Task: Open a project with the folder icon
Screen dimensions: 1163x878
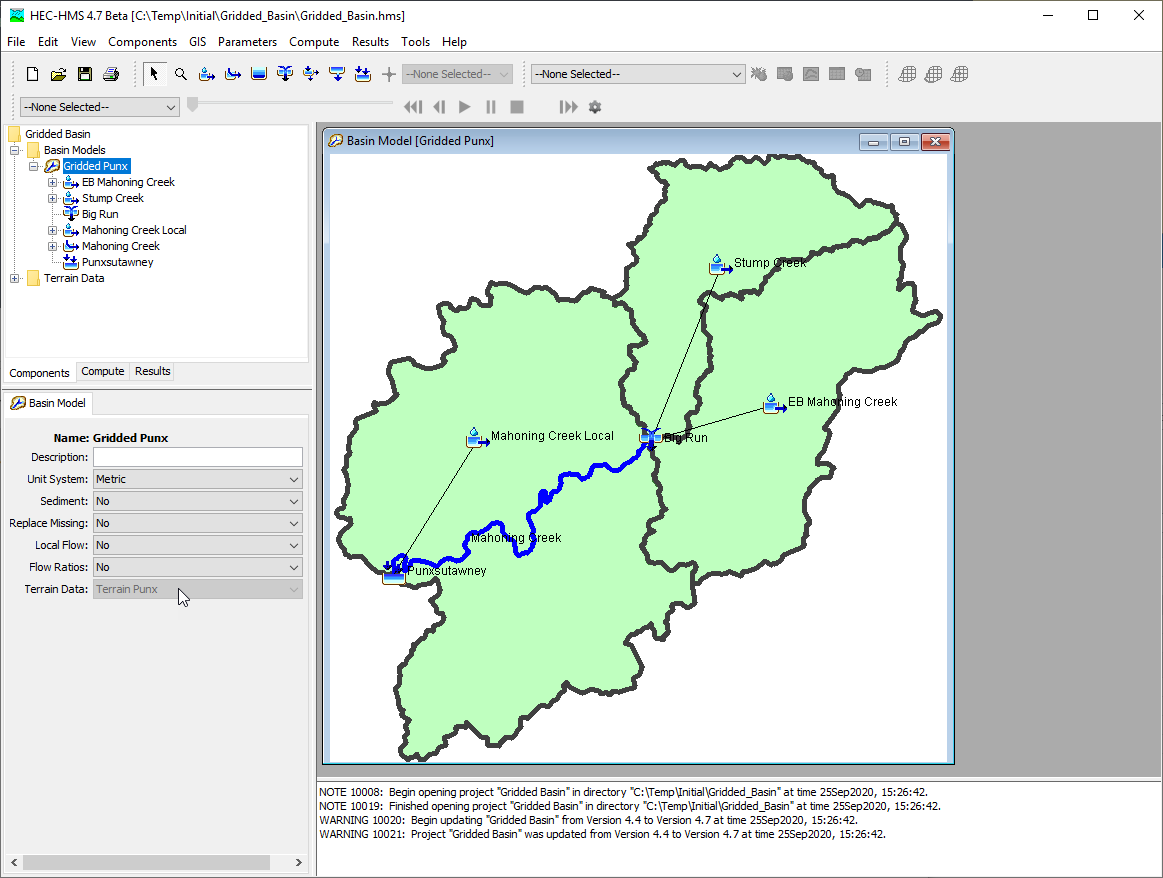Action: click(x=58, y=74)
